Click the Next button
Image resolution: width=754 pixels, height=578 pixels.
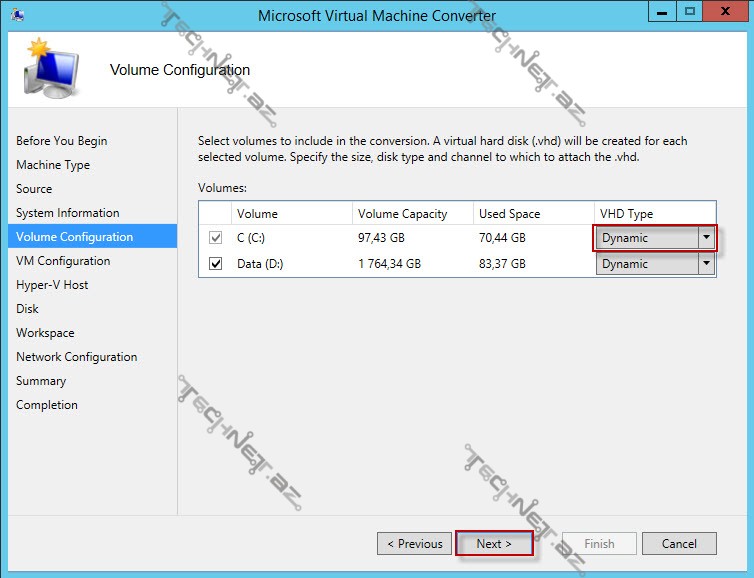pyautogui.click(x=494, y=544)
